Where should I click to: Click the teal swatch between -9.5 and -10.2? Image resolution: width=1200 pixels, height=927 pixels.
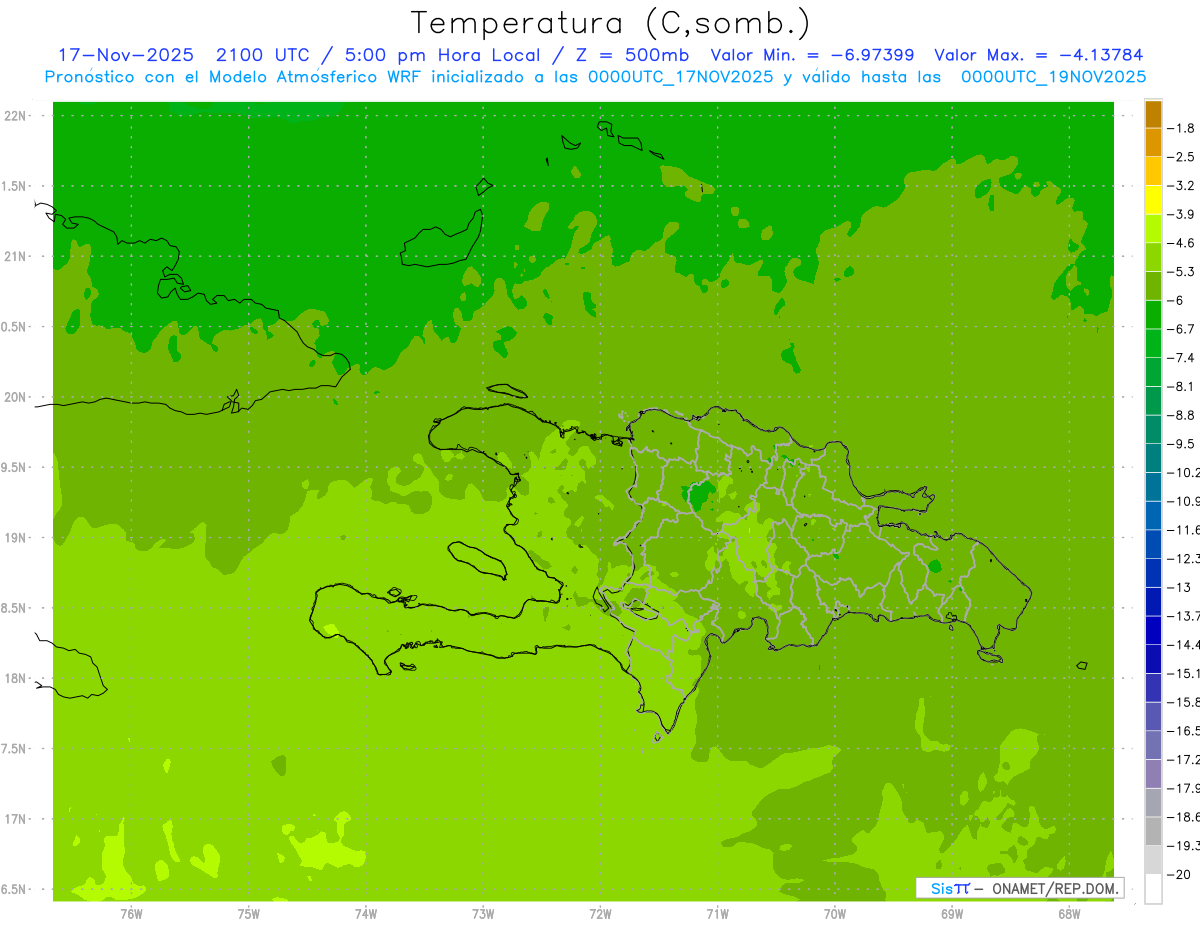tap(1153, 458)
